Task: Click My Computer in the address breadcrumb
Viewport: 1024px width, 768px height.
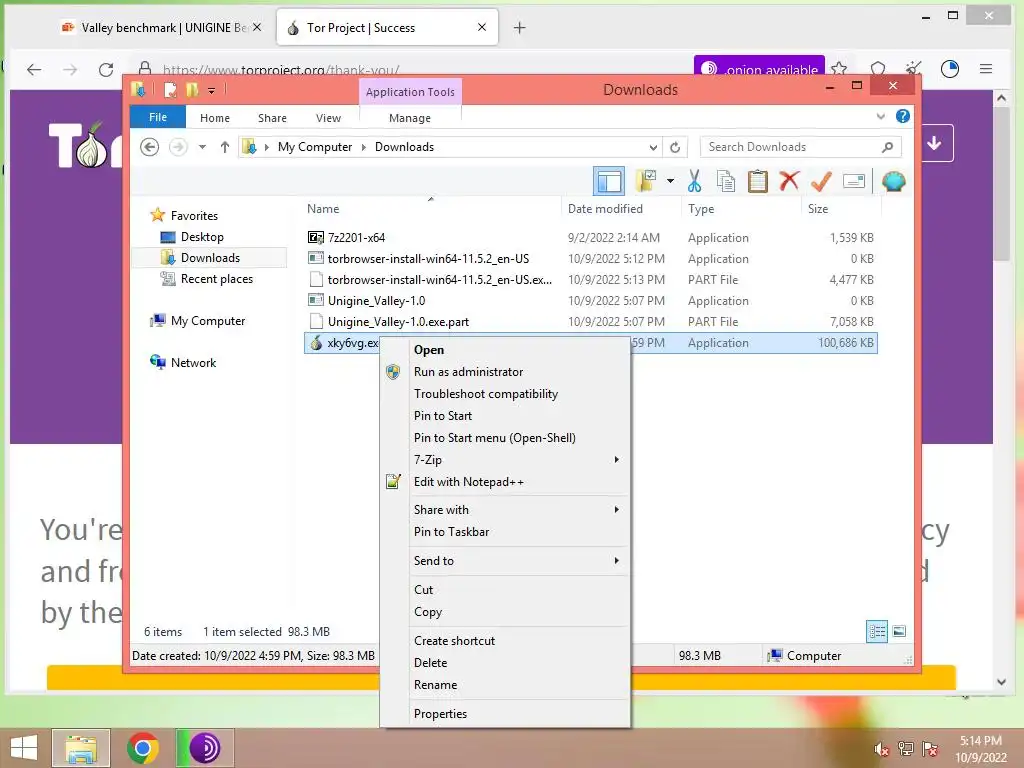Action: pyautogui.click(x=315, y=147)
